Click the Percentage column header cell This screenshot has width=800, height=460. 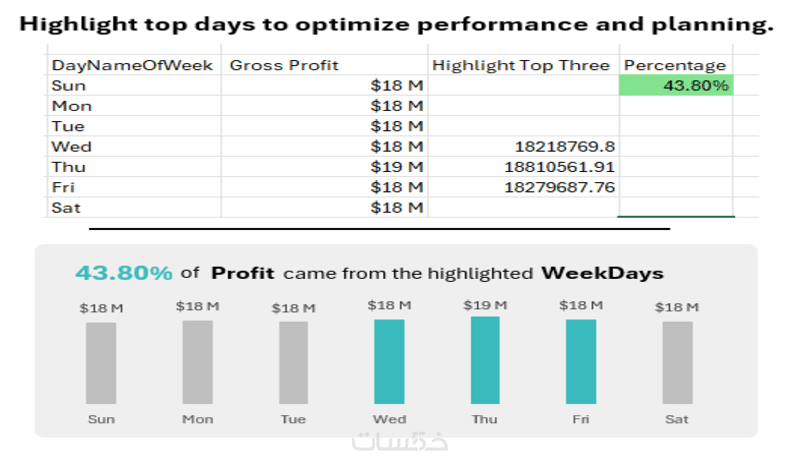click(x=675, y=65)
